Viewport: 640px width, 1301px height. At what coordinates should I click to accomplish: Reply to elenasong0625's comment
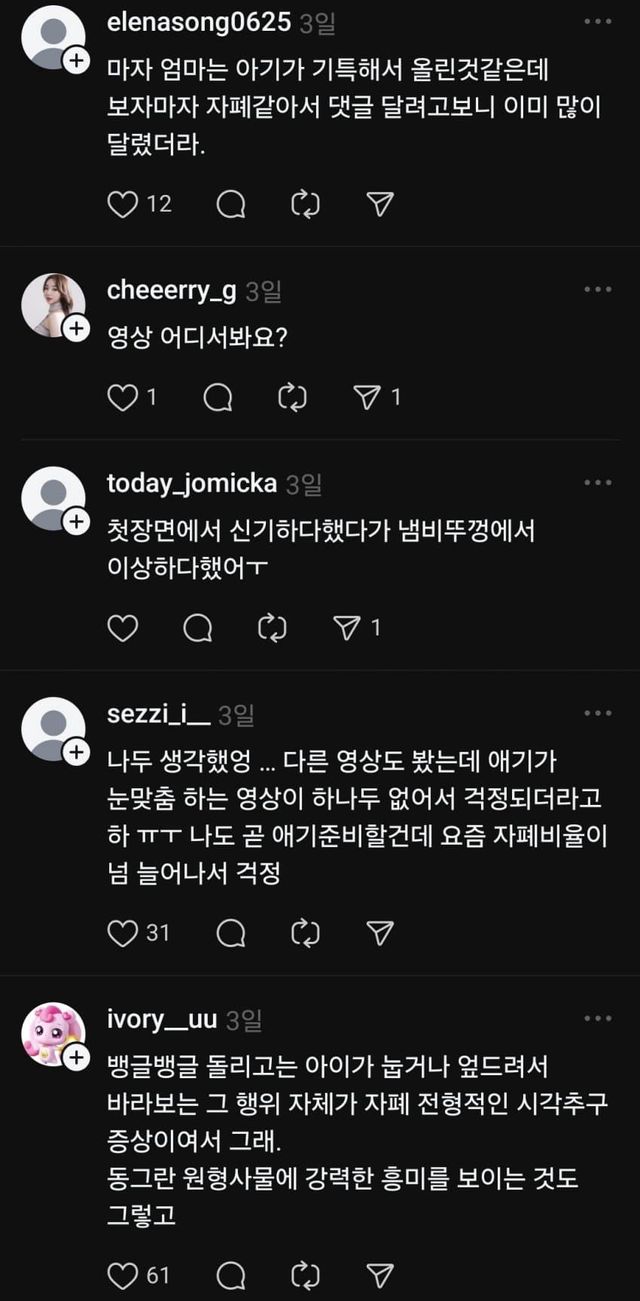click(x=231, y=204)
